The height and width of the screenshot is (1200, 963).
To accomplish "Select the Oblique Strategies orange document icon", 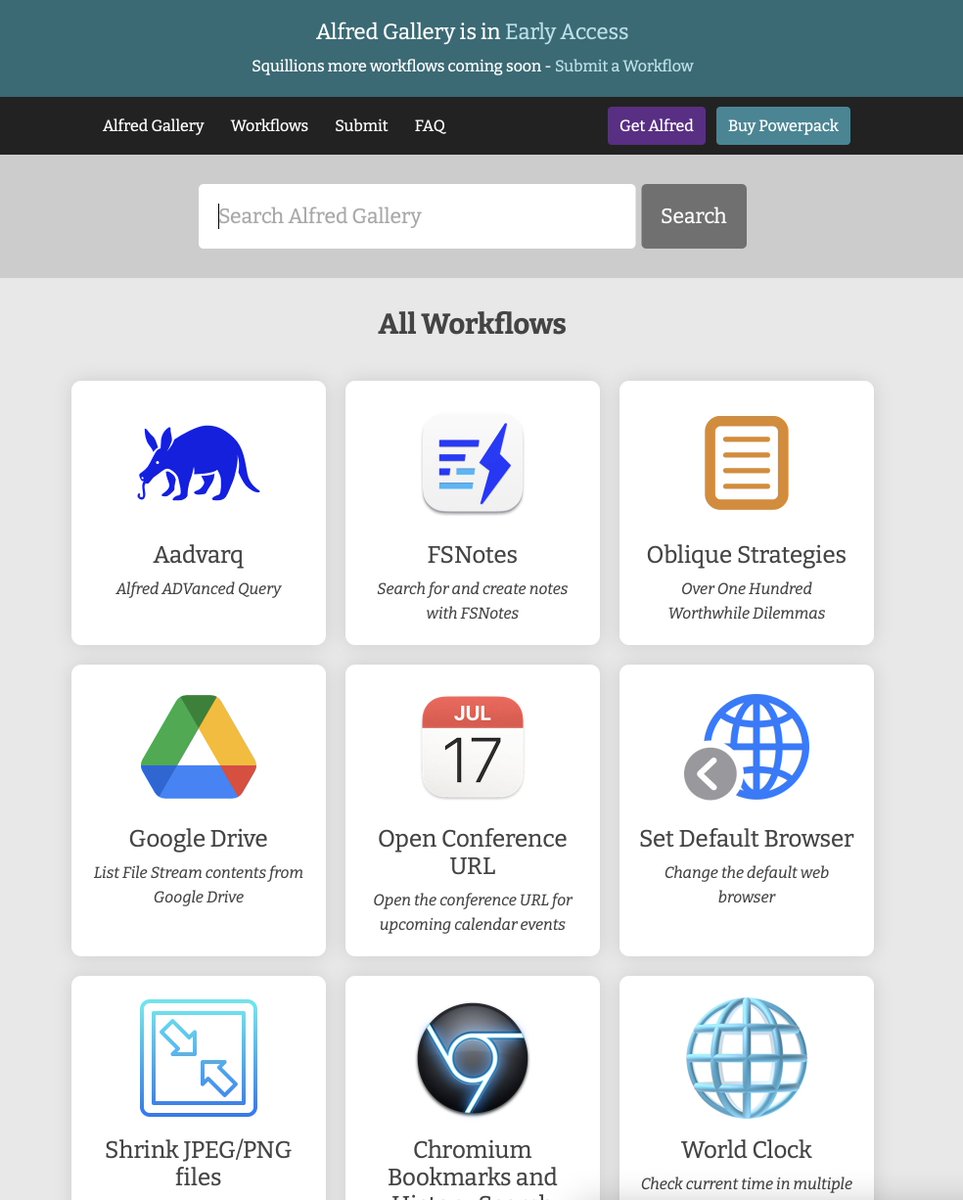I will point(747,463).
